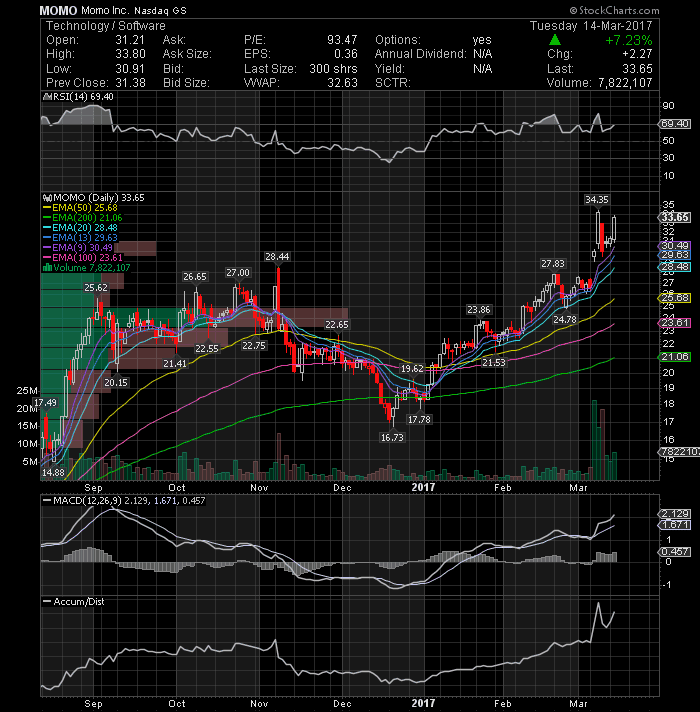Click the 22.65 December price label

pos(336,324)
